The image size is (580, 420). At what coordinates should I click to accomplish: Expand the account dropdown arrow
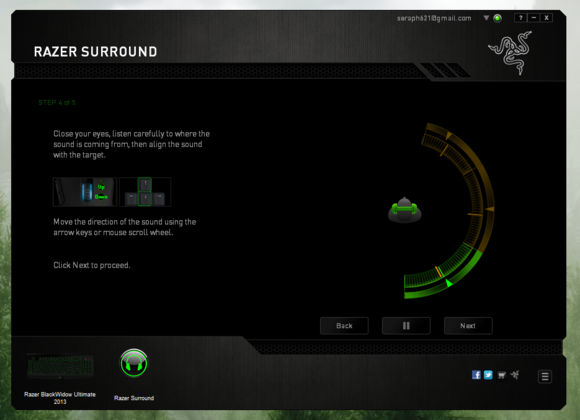click(x=486, y=18)
